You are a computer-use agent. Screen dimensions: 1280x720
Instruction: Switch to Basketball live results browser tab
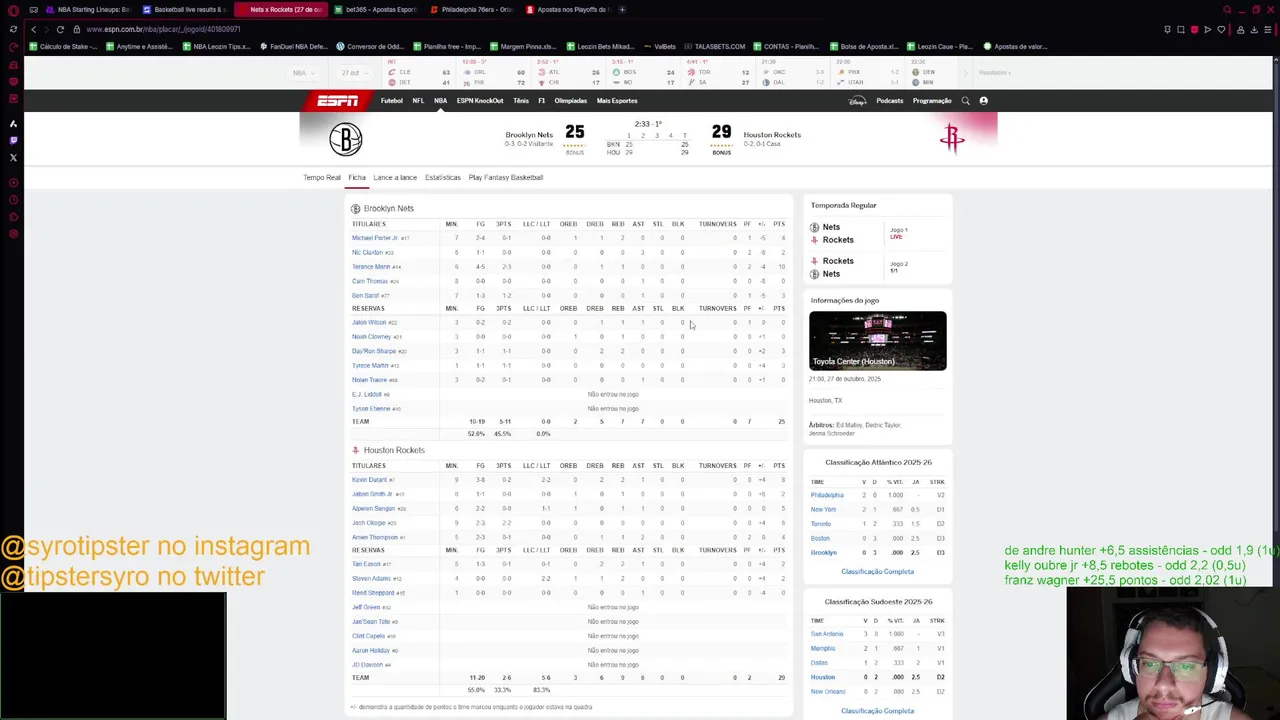pyautogui.click(x=185, y=10)
